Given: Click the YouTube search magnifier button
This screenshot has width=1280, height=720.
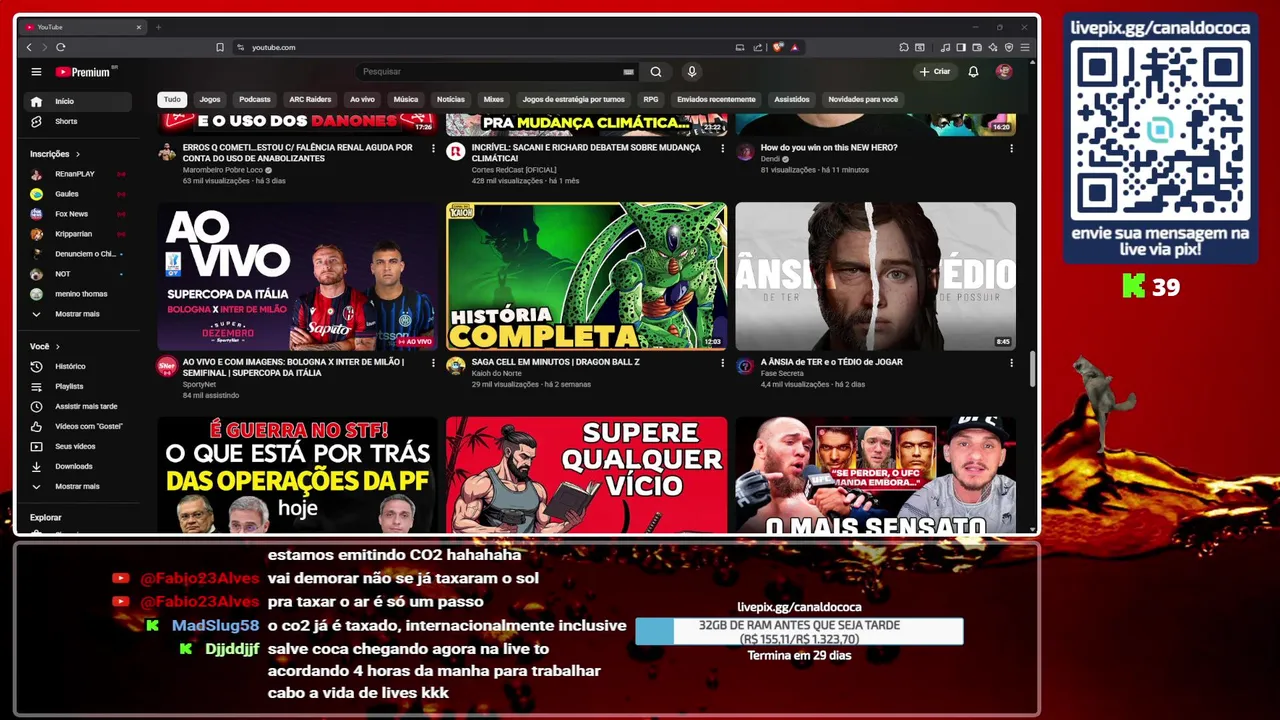Looking at the screenshot, I should 656,72.
